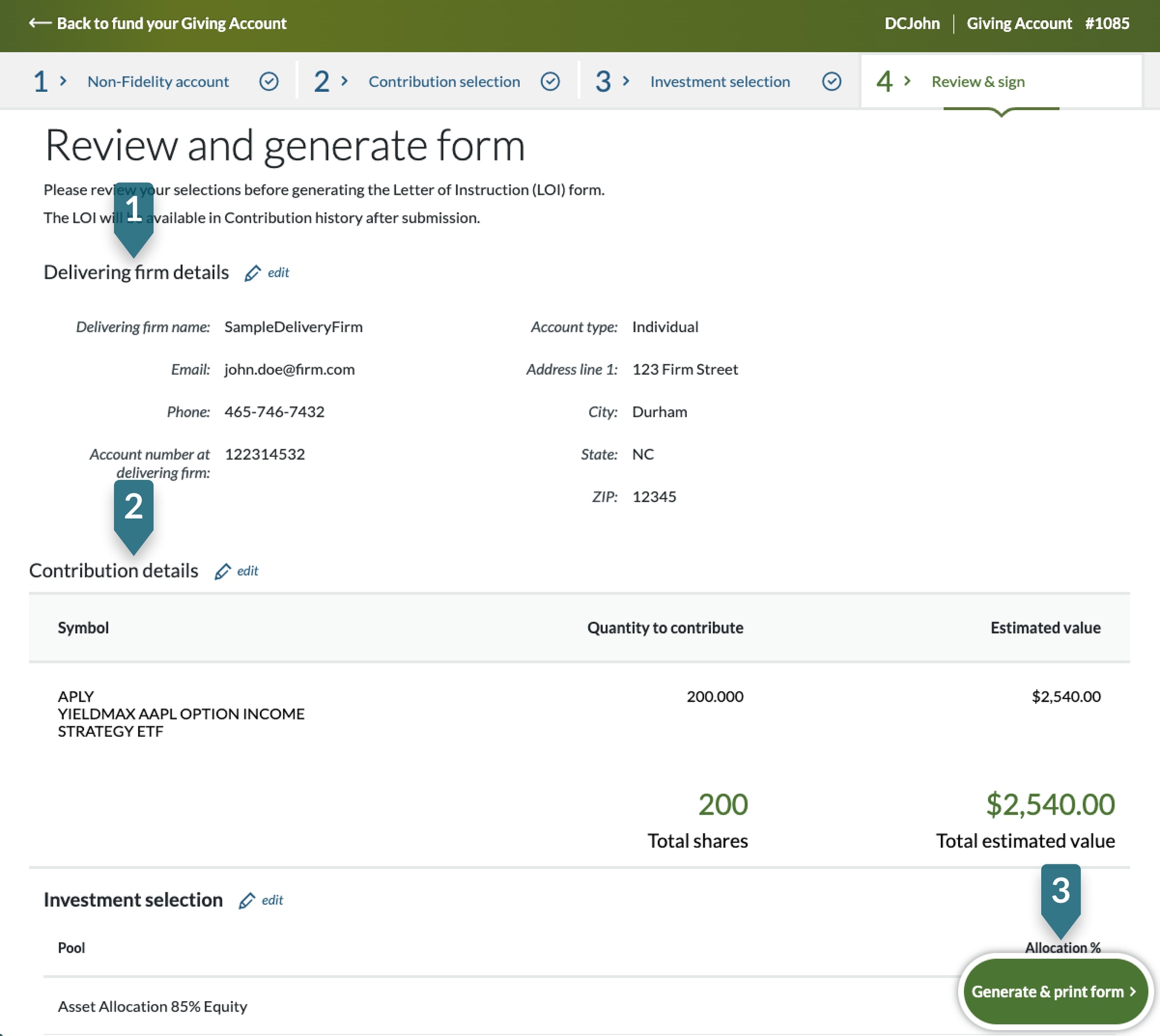Click address 123 Firm Street

click(685, 369)
